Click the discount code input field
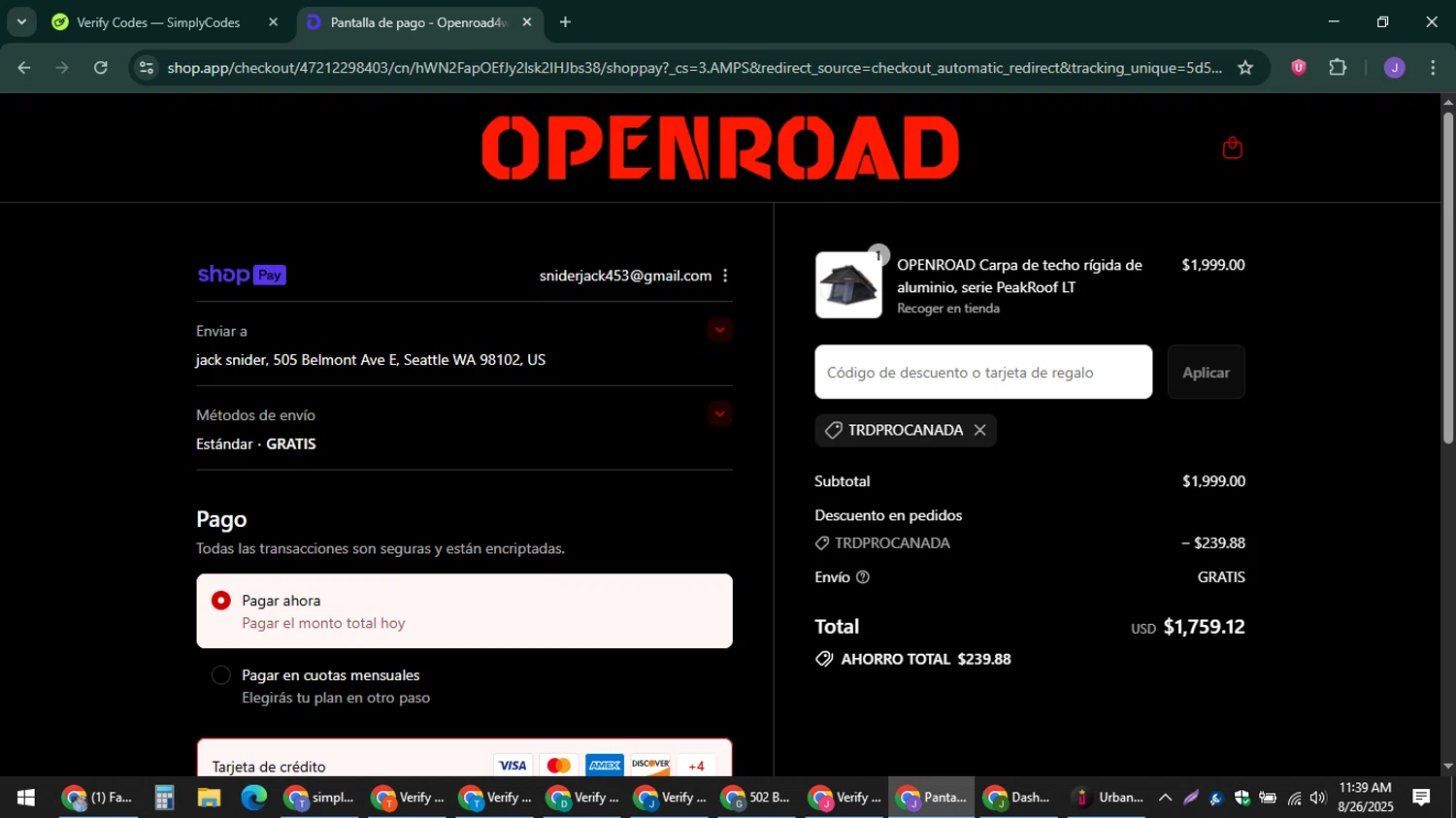Viewport: 1456px width, 818px height. (x=983, y=373)
